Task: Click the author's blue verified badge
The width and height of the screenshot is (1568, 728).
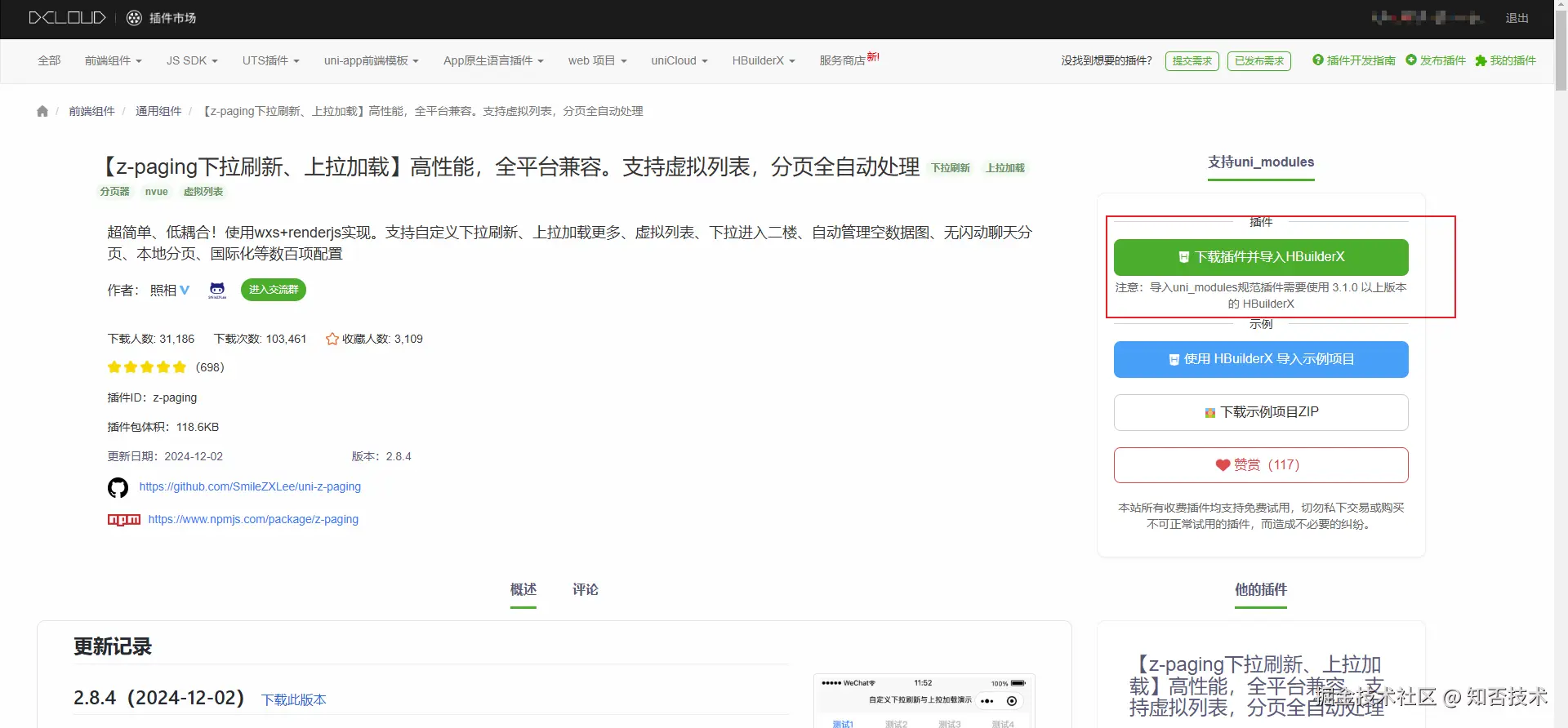Action: click(185, 290)
